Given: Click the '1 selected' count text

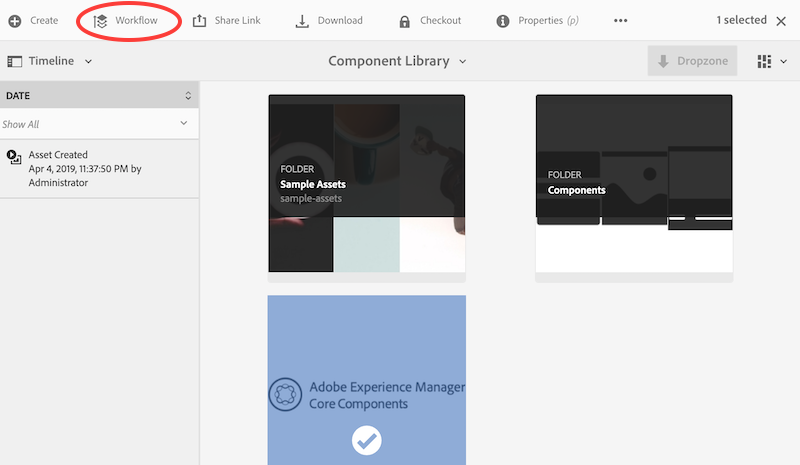Looking at the screenshot, I should coord(741,20).
